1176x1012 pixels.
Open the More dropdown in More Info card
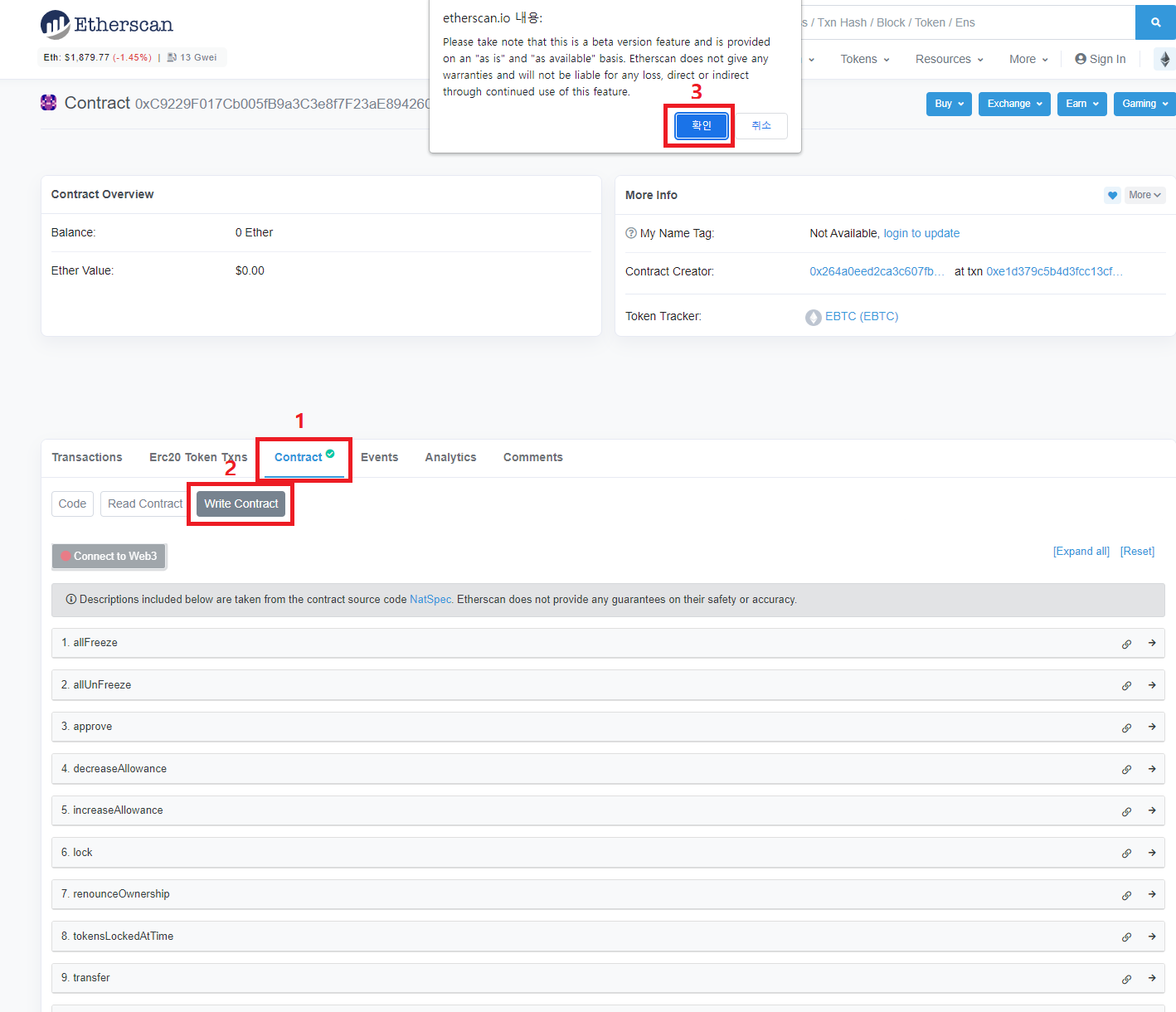coord(1144,195)
